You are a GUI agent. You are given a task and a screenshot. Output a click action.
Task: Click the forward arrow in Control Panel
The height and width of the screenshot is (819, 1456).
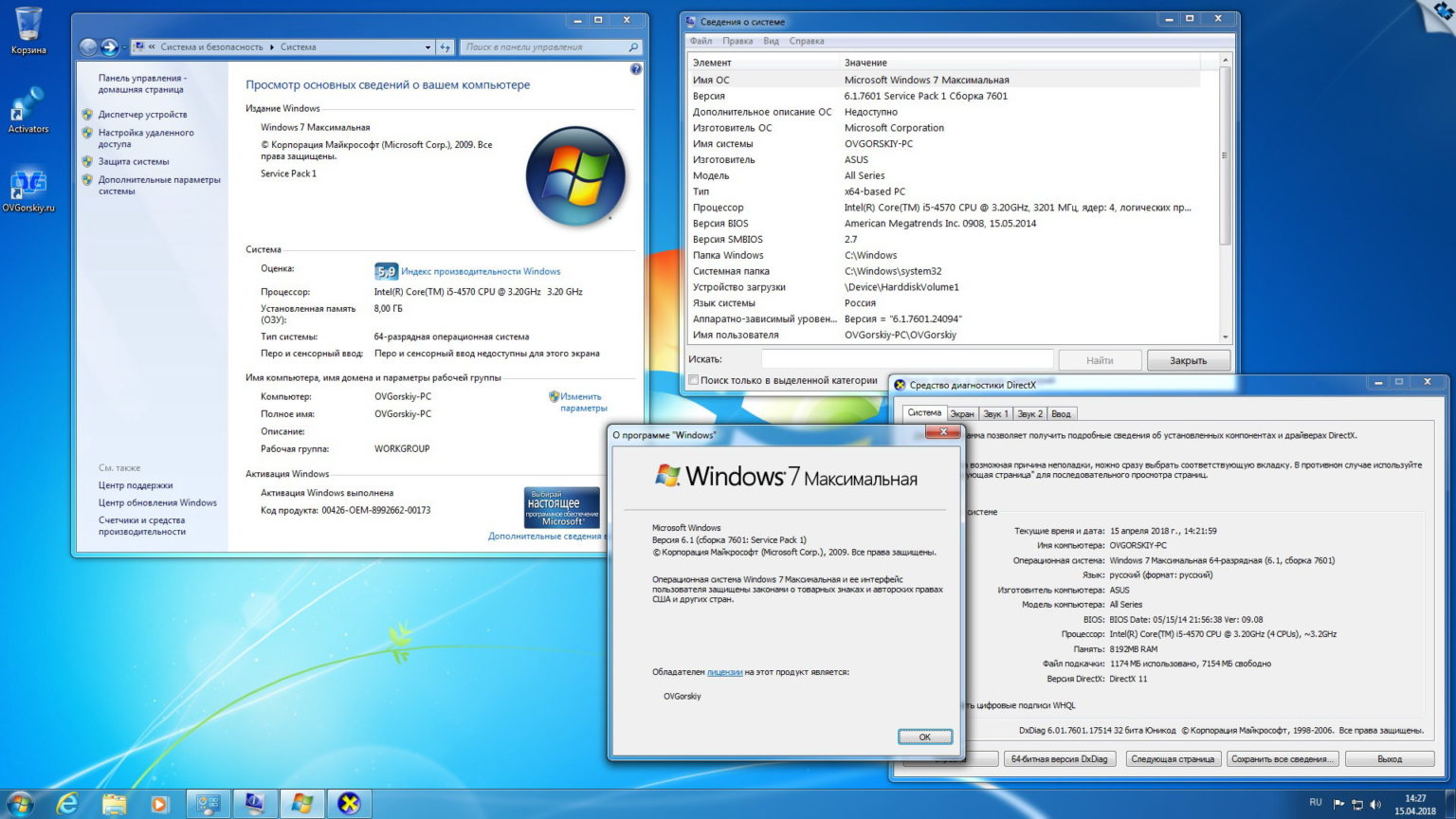[x=110, y=46]
